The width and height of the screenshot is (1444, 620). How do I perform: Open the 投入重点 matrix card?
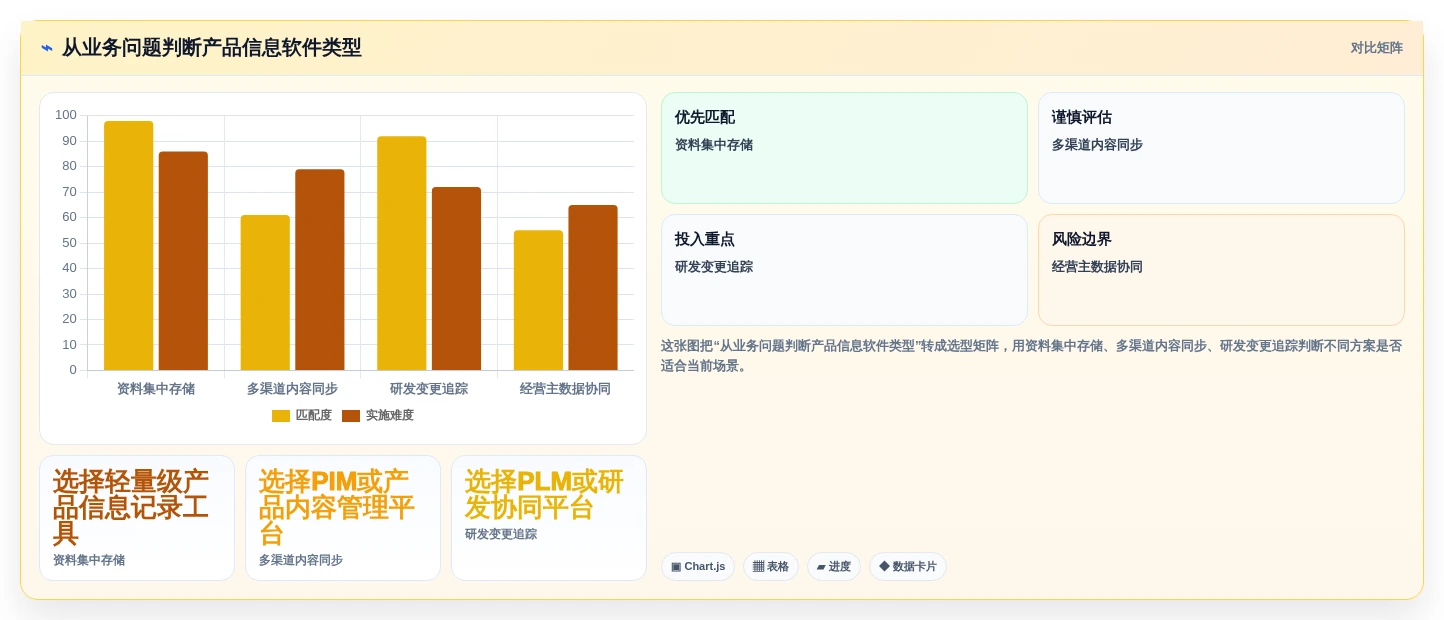coord(844,270)
